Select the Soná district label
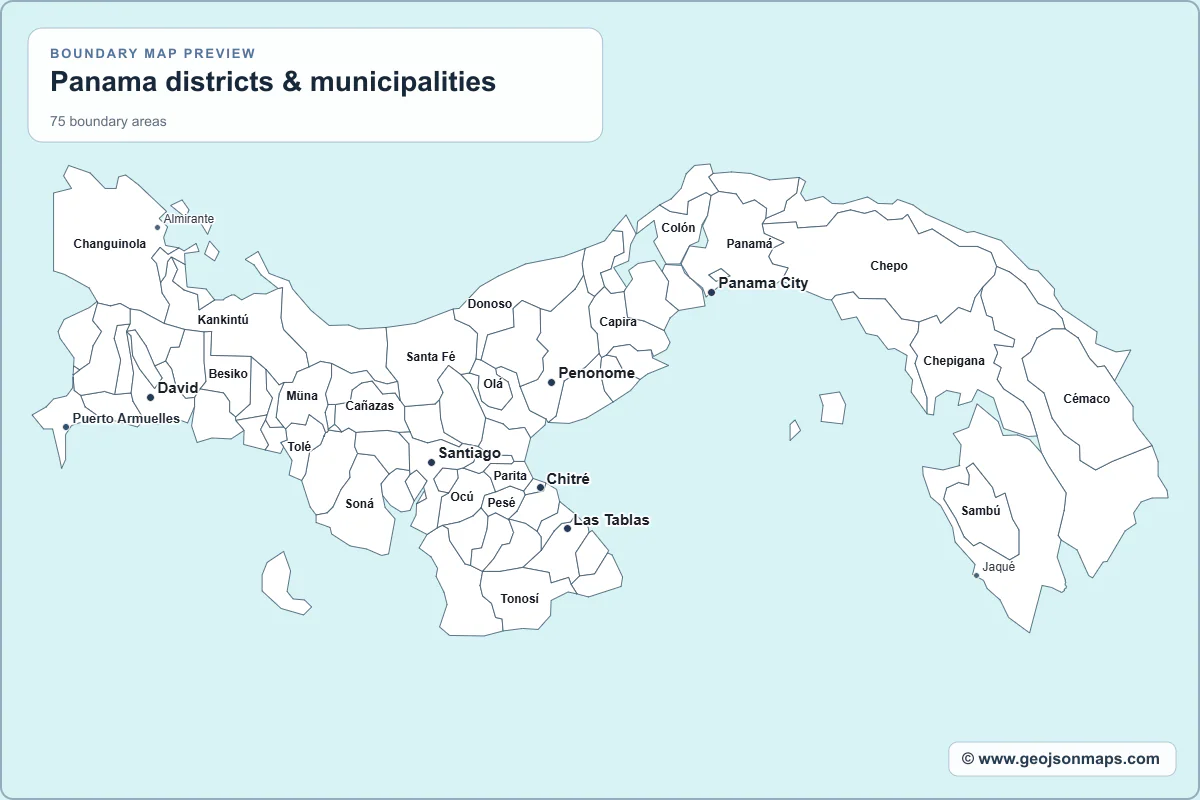 (x=360, y=504)
